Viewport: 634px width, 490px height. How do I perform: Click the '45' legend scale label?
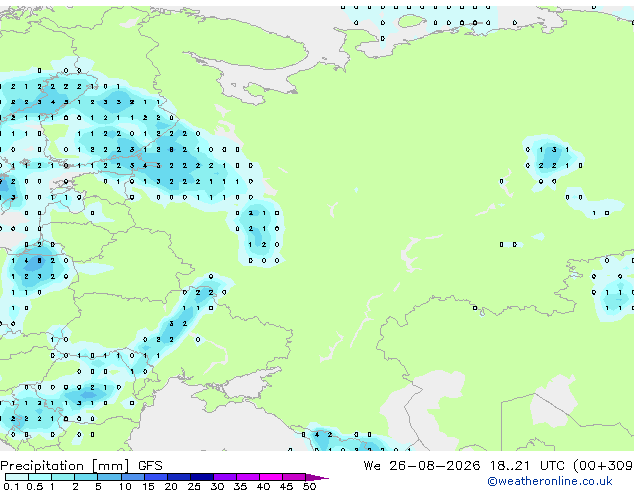(286, 486)
